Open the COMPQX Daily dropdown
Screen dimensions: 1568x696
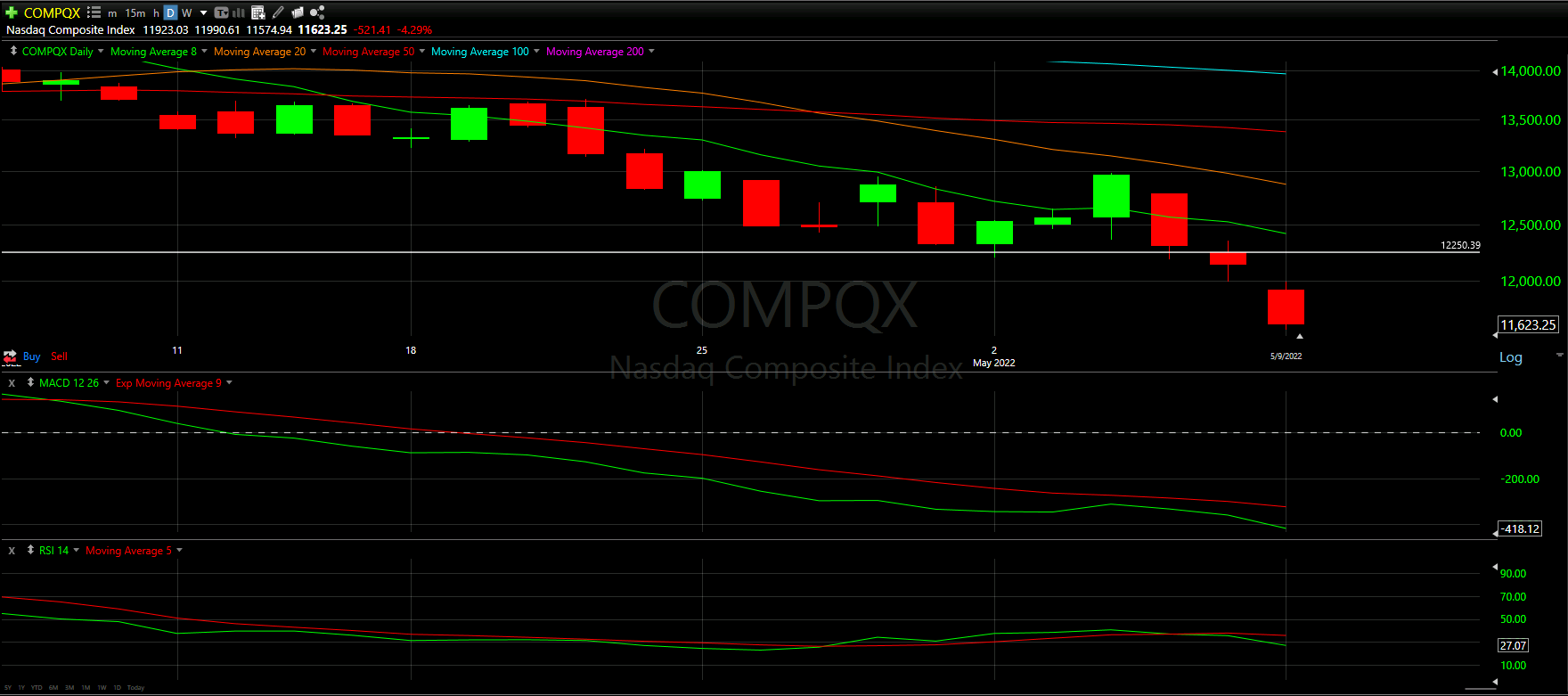pyautogui.click(x=101, y=51)
